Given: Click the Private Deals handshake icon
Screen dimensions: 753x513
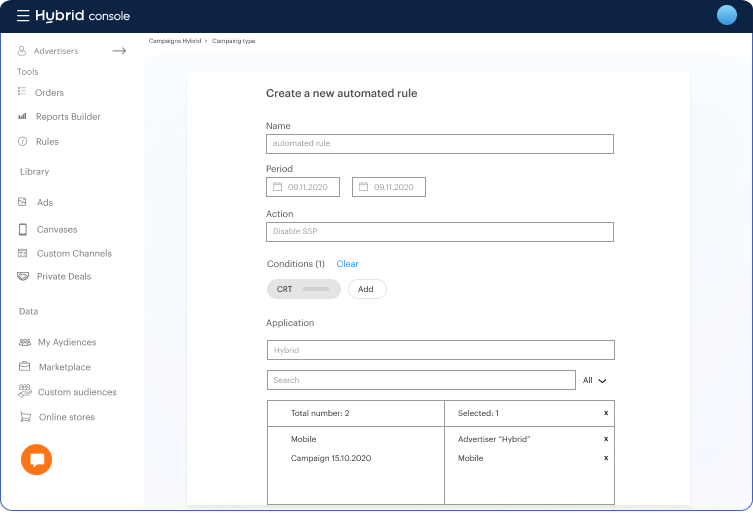Looking at the screenshot, I should pos(23,276).
